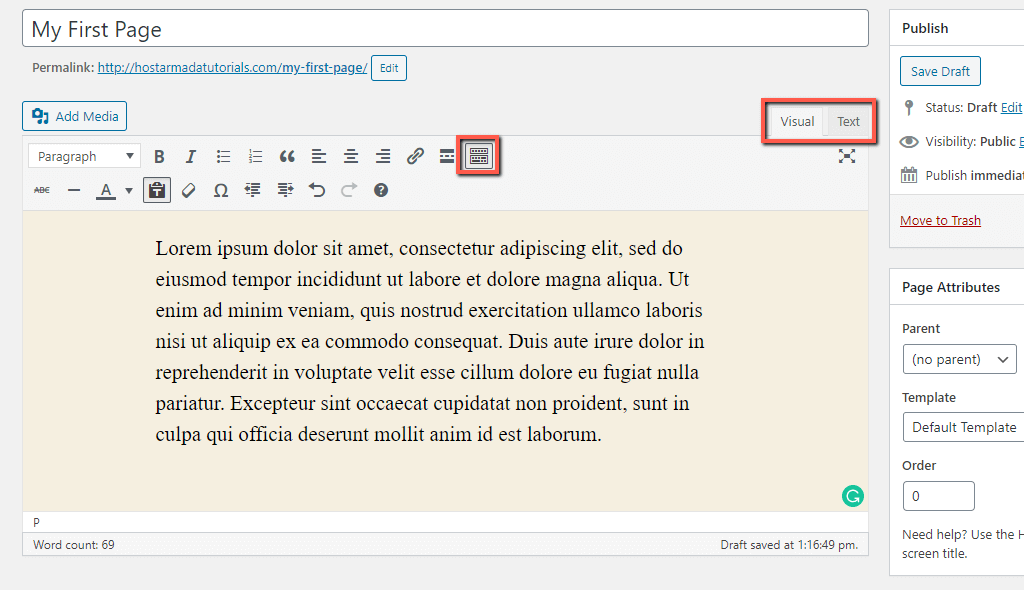Toggle the toolbar kitchen sink
The height and width of the screenshot is (590, 1024).
[x=479, y=156]
